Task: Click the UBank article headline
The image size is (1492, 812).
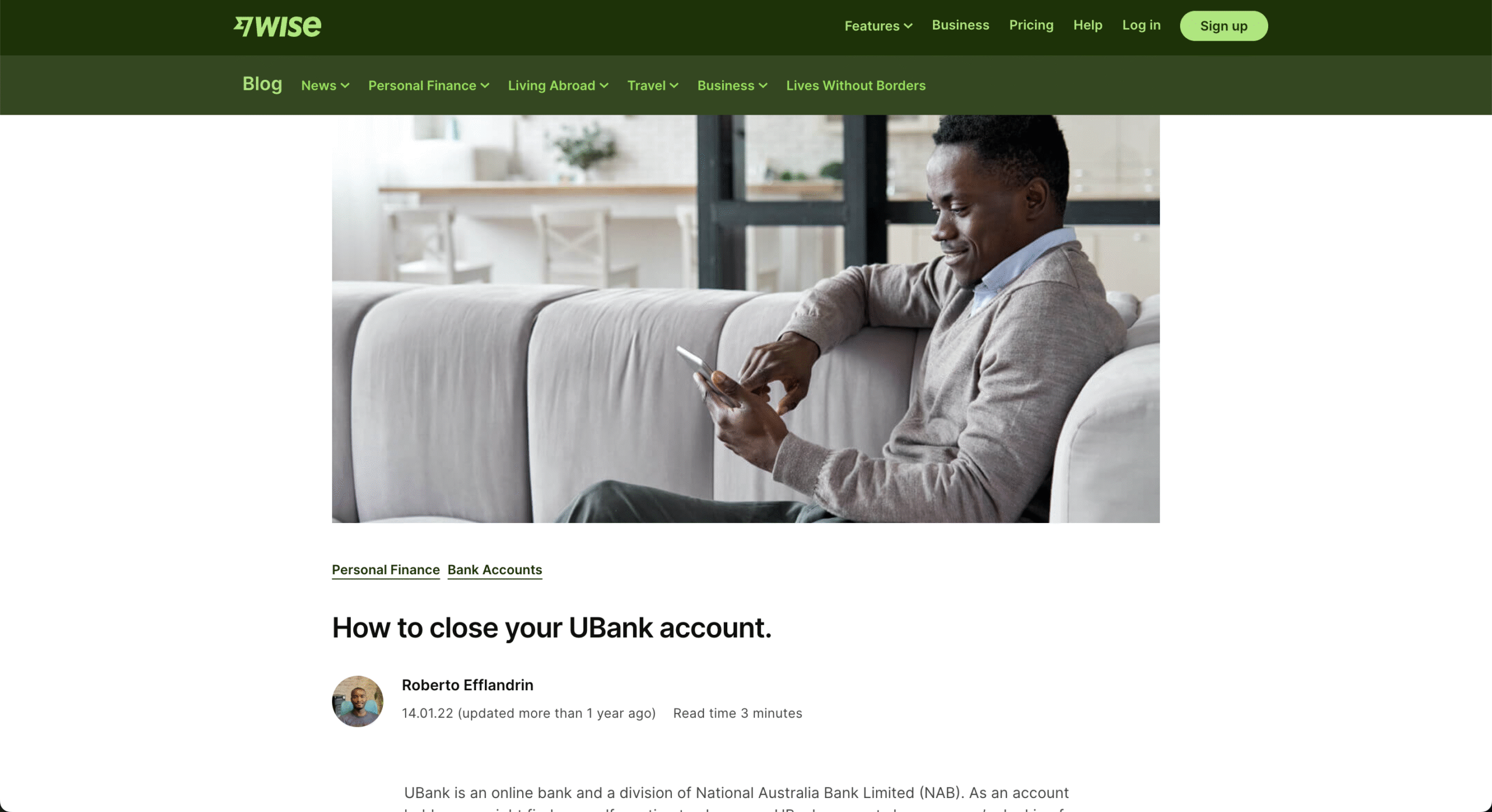Action: 551,628
